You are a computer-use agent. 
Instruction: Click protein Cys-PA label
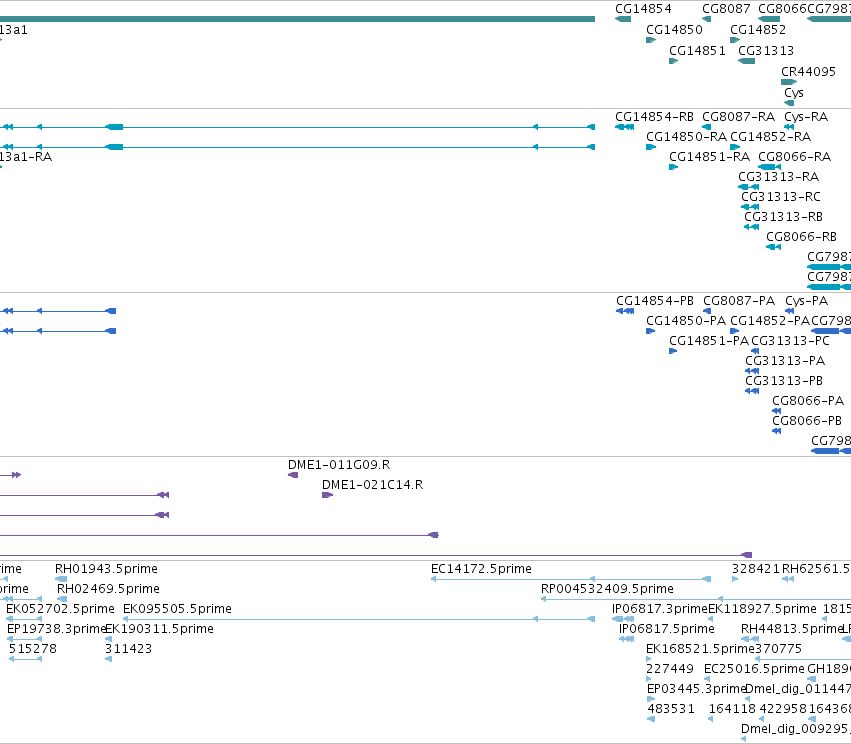[806, 301]
